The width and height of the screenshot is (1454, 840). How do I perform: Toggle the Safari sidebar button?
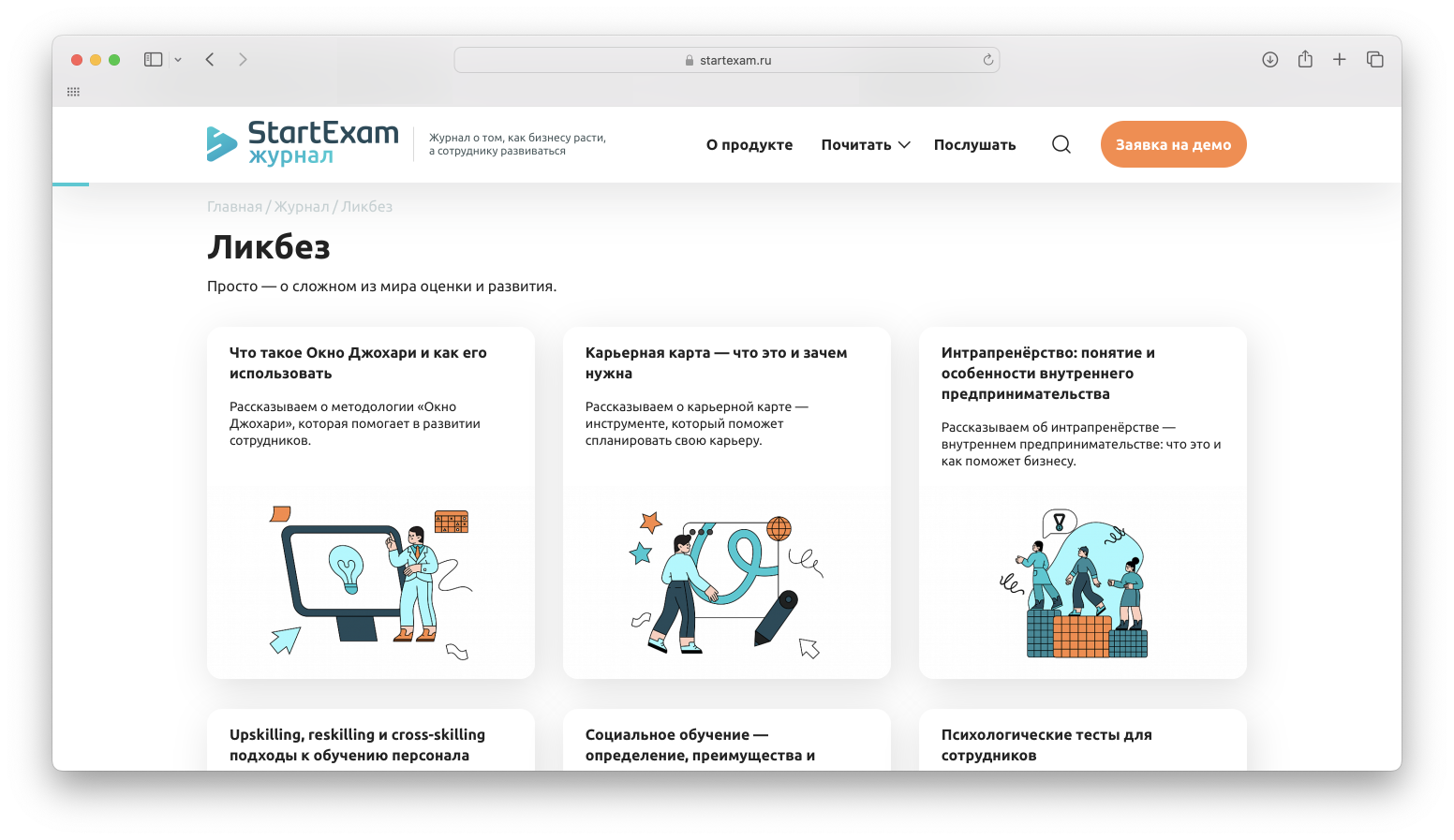point(154,59)
